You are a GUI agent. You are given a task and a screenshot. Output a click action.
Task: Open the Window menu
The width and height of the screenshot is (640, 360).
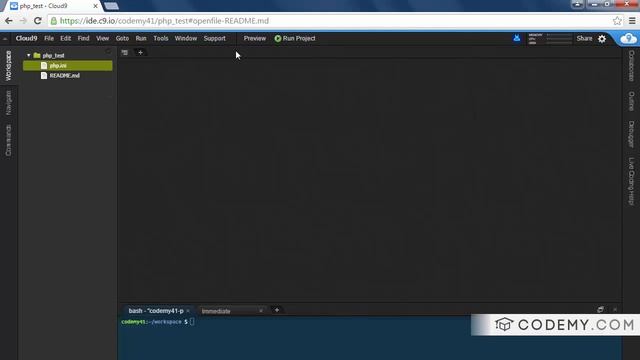point(186,38)
